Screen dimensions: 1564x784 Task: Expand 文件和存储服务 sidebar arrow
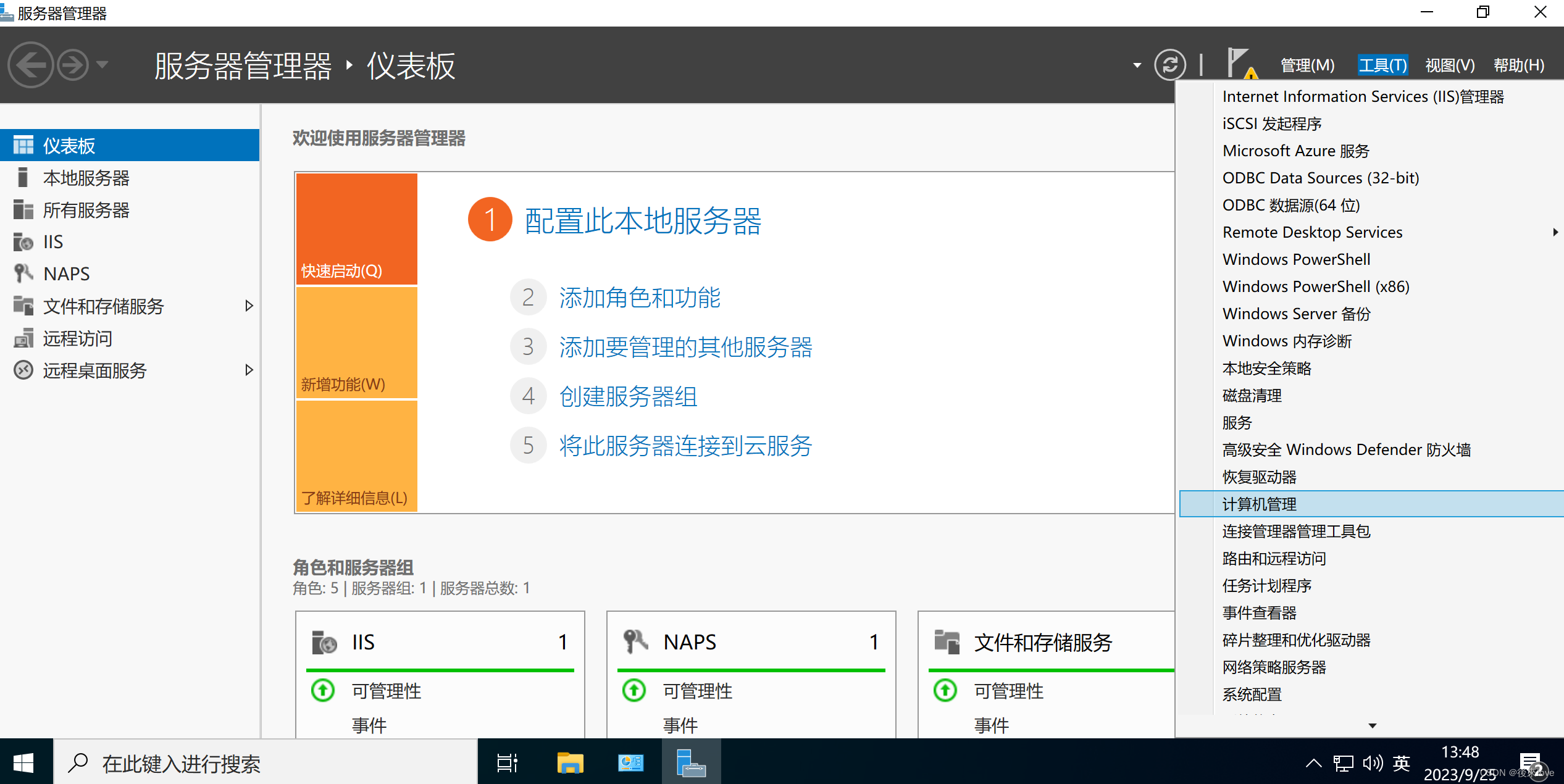point(249,306)
